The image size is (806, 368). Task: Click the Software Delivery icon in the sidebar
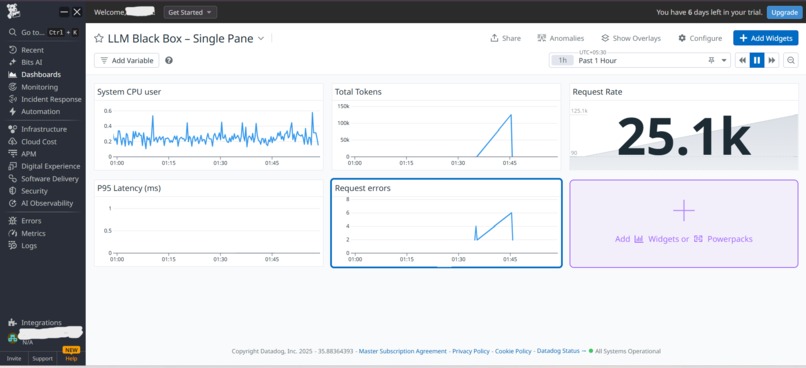click(x=12, y=178)
